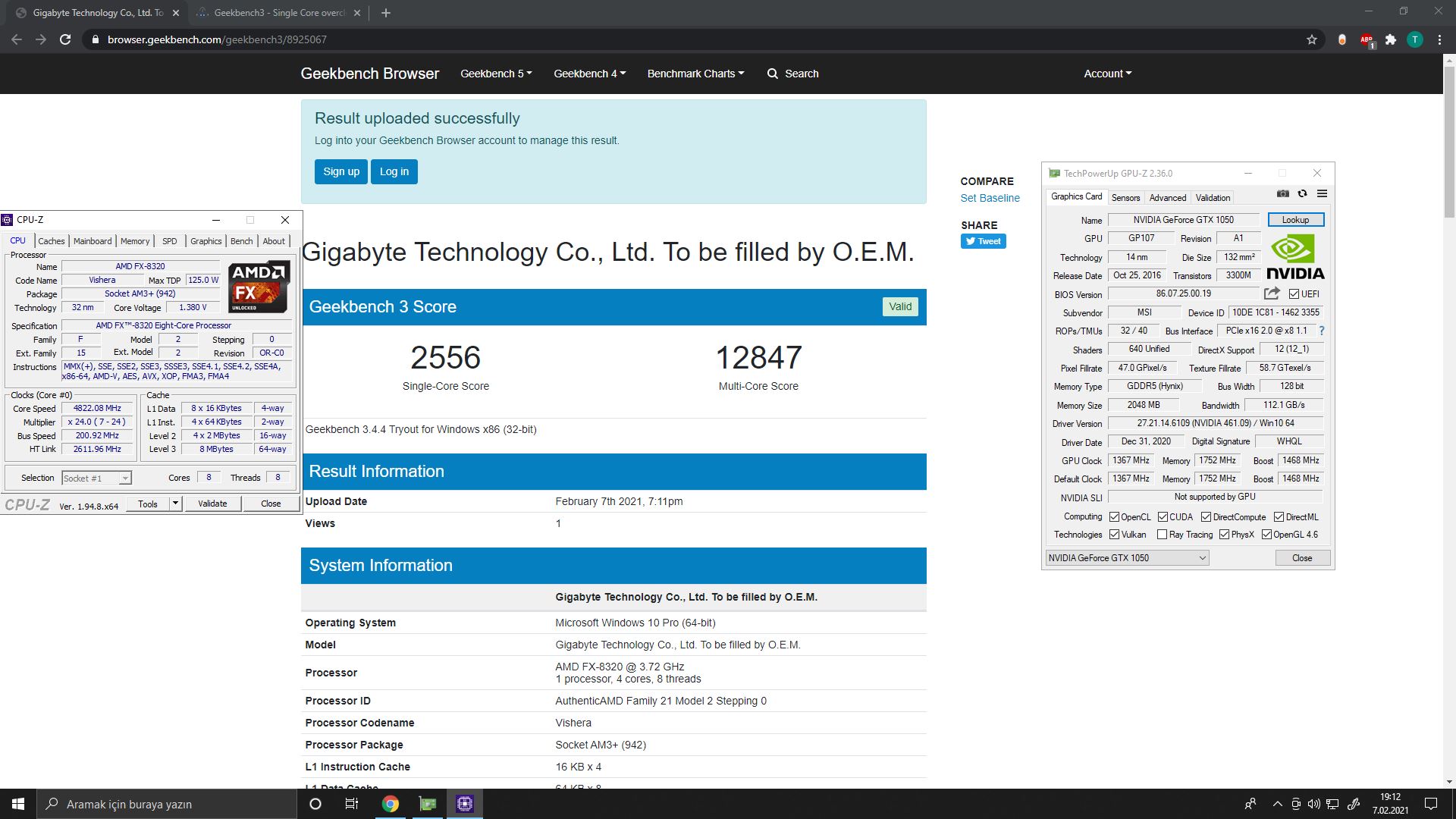Open the Bench tab in CPU-Z
Image resolution: width=1456 pixels, height=819 pixels.
coord(241,241)
